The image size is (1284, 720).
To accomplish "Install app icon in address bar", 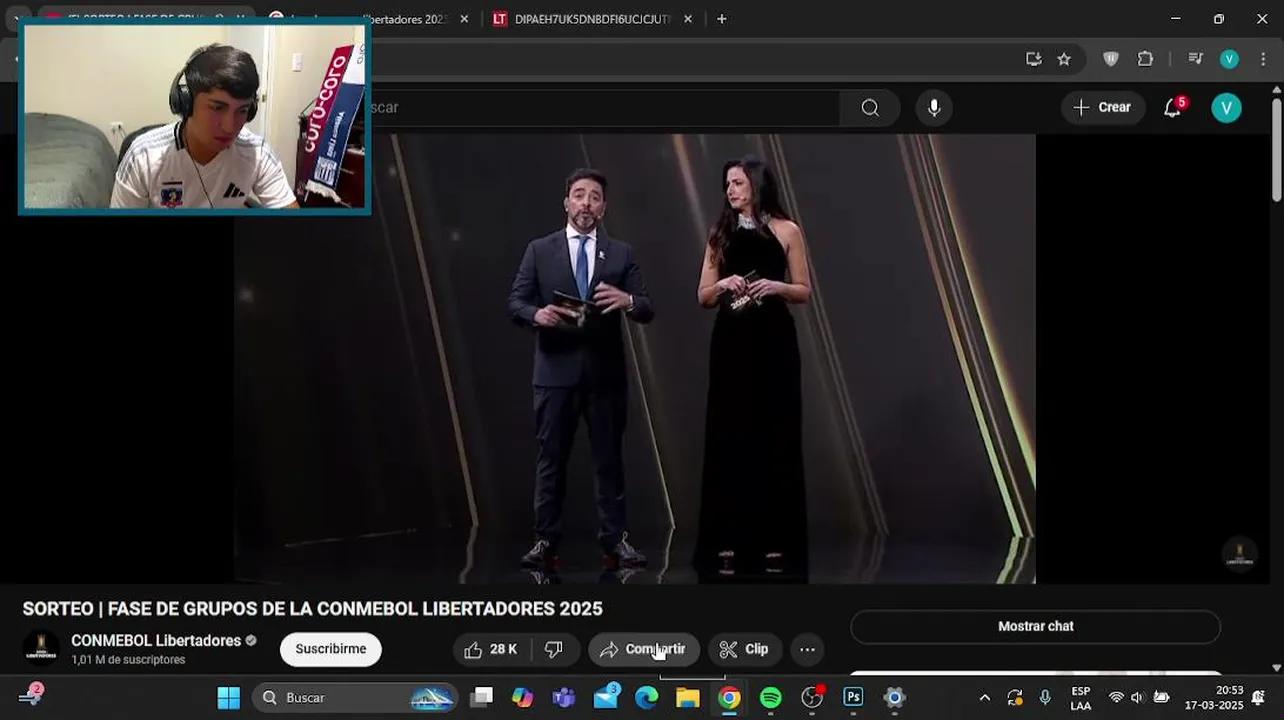I will click(x=1034, y=59).
